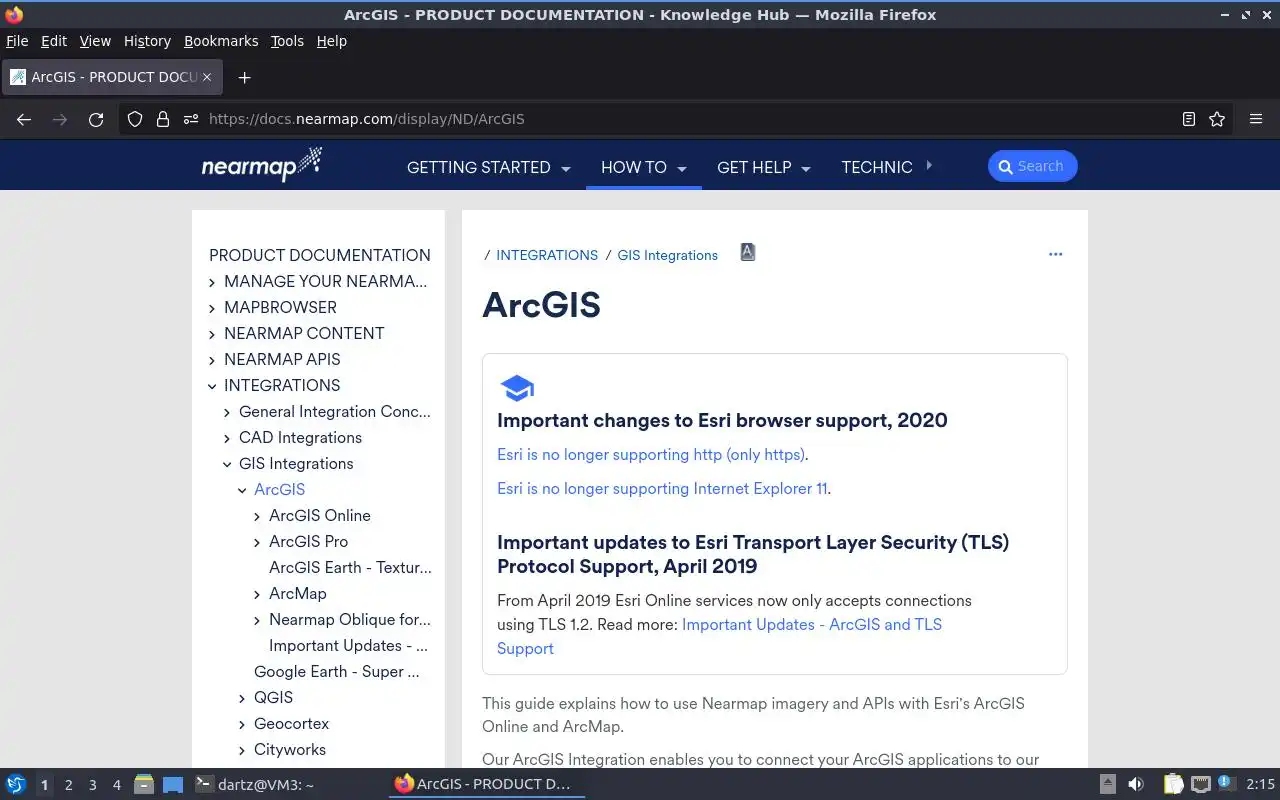The height and width of the screenshot is (800, 1280).
Task: Click the padlock site security icon
Action: click(163, 119)
